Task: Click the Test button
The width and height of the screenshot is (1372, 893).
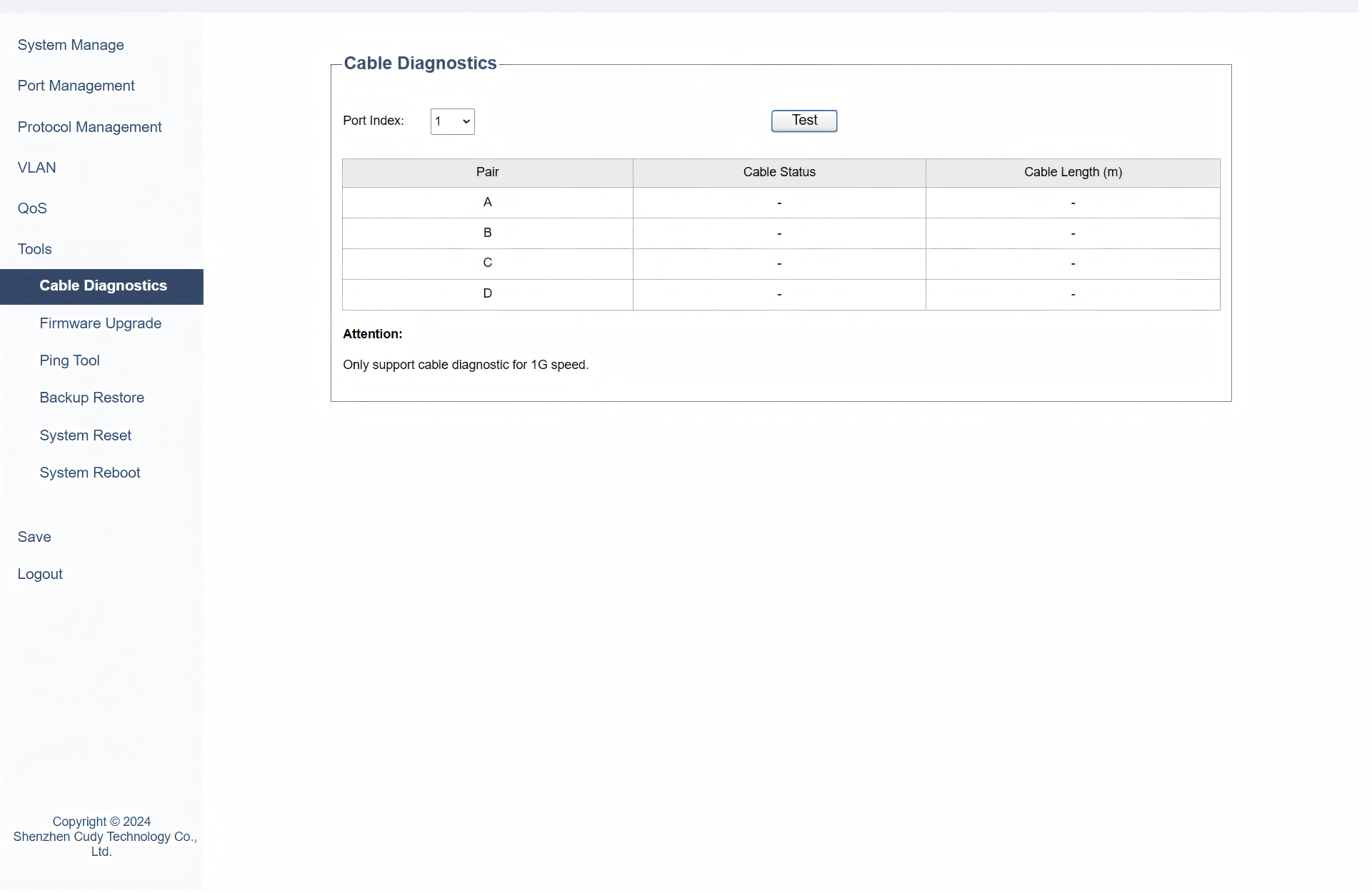Action: (803, 121)
